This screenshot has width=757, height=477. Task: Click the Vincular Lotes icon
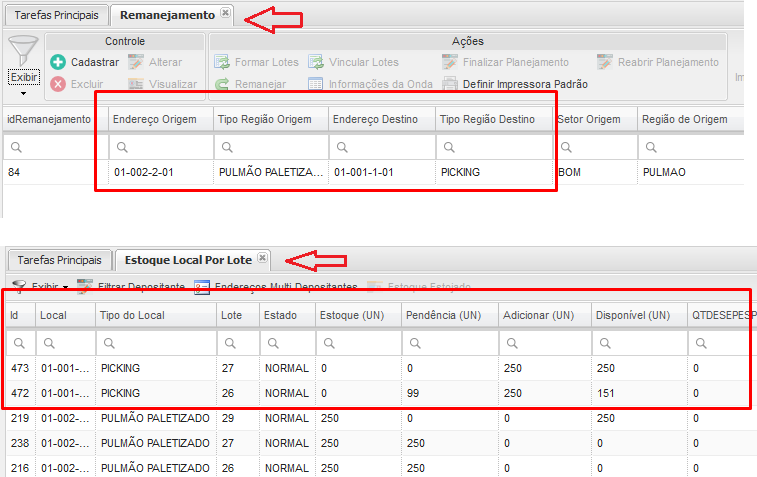point(316,62)
